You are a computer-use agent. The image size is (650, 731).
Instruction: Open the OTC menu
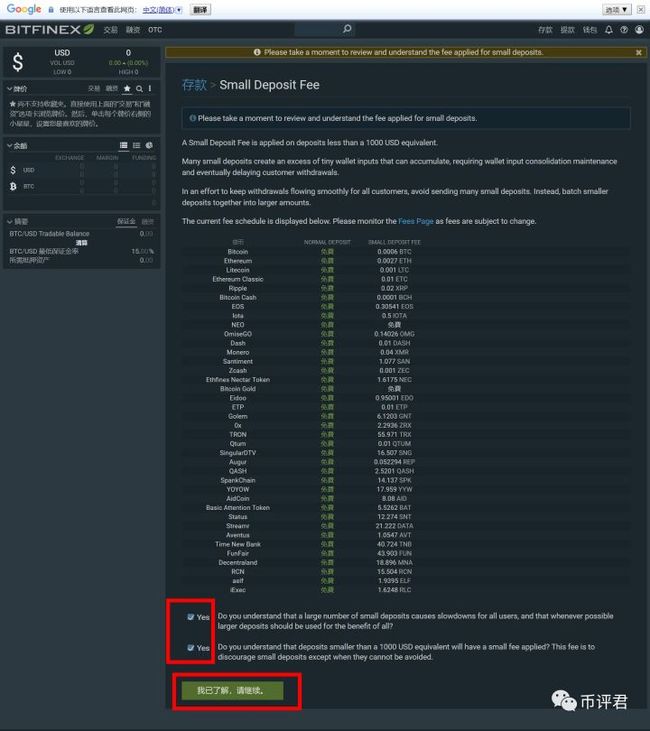pos(155,30)
